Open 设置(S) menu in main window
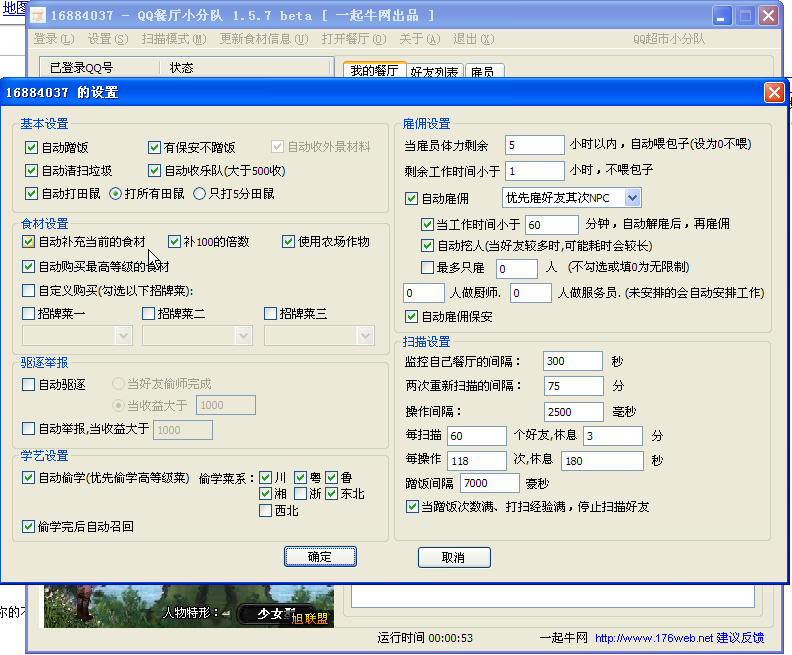The width and height of the screenshot is (792, 655). (108, 39)
